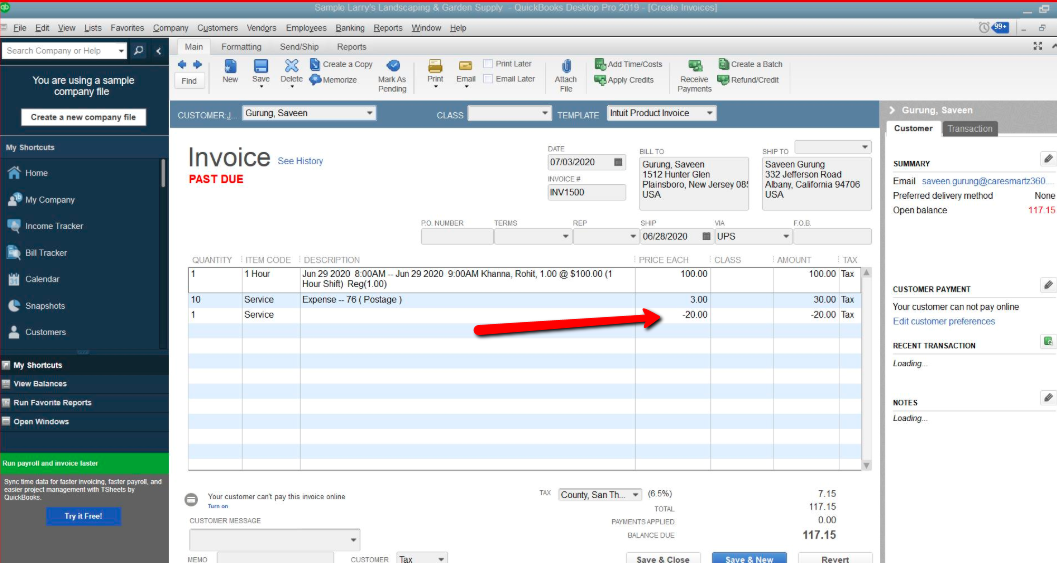Viewport: 1057px width, 563px height.
Task: Open the See History link
Action: tap(300, 161)
